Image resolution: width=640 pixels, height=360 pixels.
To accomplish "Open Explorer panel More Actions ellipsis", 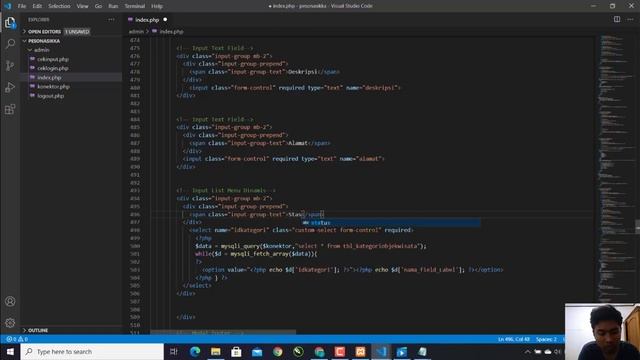I will click(111, 20).
